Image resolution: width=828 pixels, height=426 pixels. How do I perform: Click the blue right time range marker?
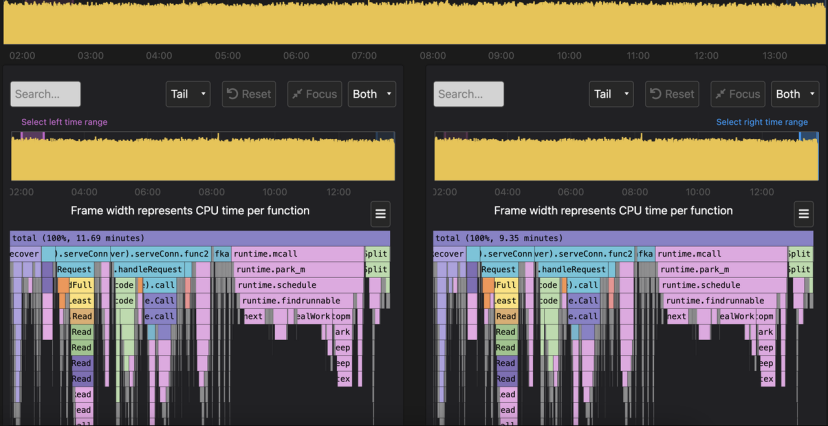click(x=806, y=137)
